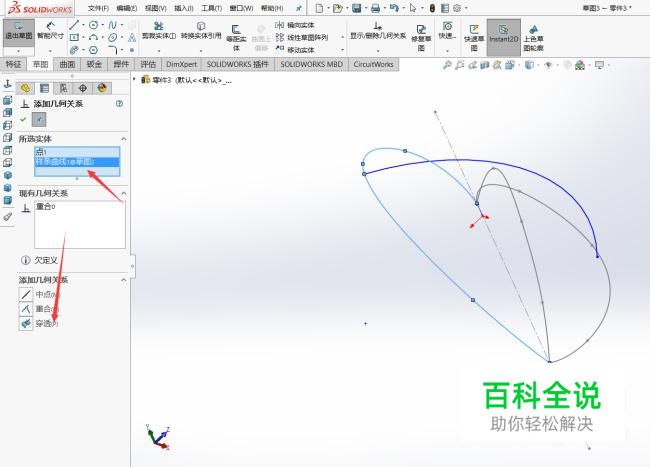
Task: Click the New document icon
Action: 319,8
